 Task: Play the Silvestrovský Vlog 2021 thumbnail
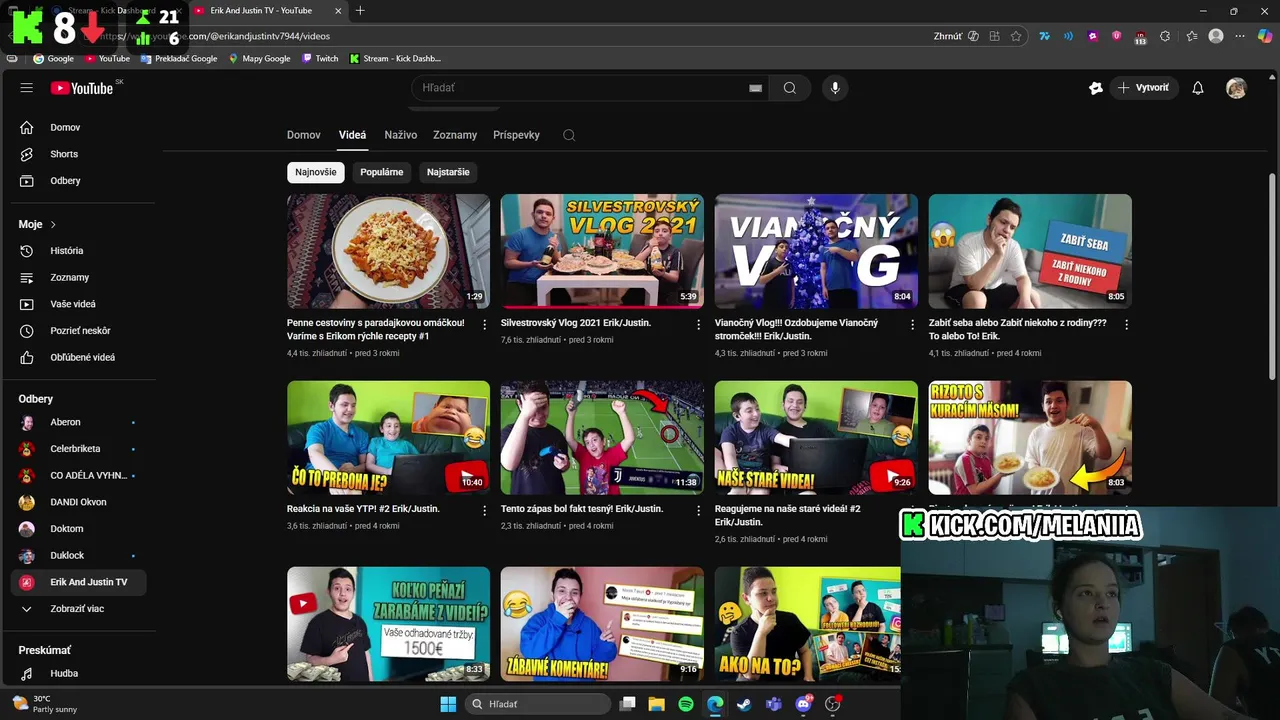pos(602,251)
